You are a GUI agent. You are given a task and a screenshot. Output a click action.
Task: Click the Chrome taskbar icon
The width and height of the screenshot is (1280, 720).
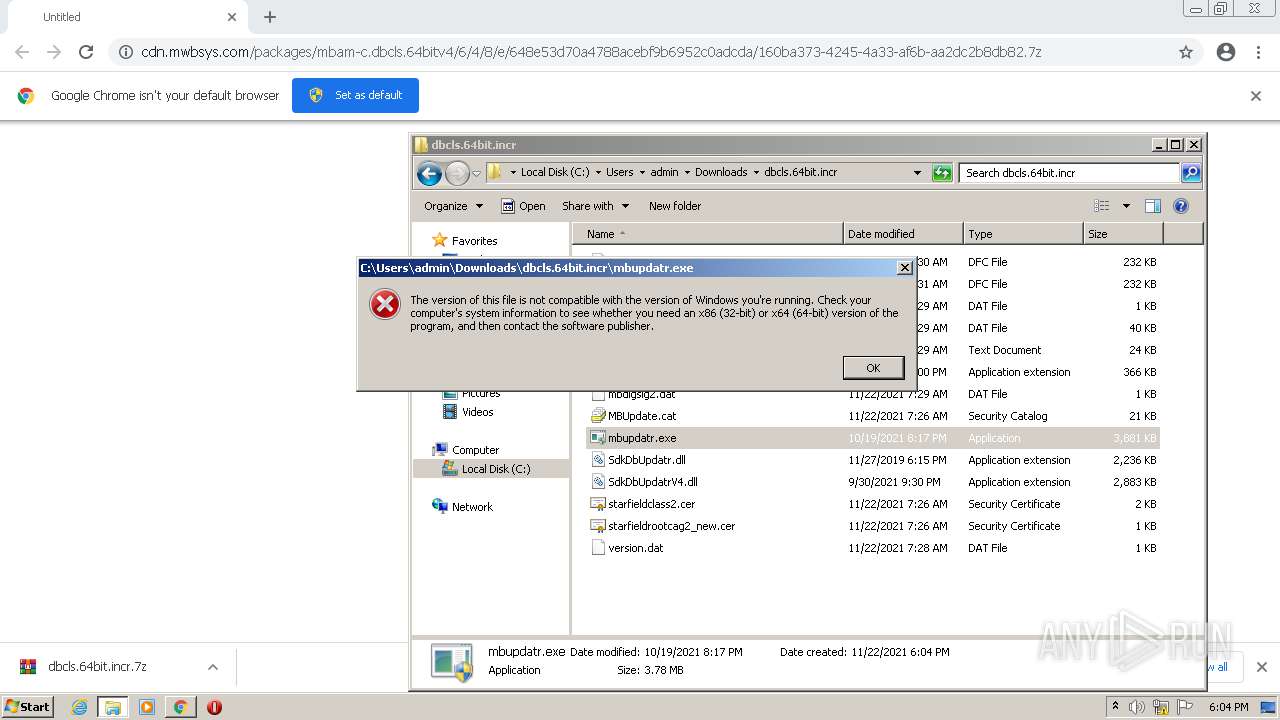point(180,707)
